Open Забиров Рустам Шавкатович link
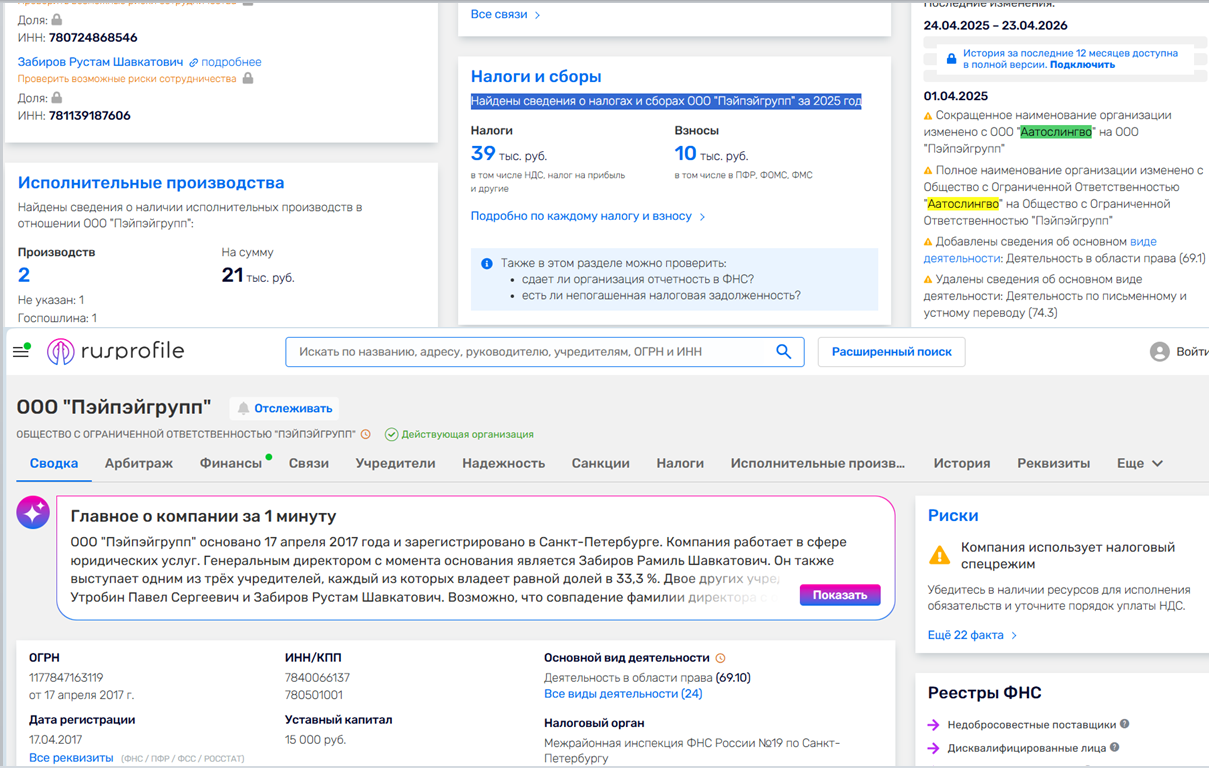Screen dimensions: 1209x768 101,62
